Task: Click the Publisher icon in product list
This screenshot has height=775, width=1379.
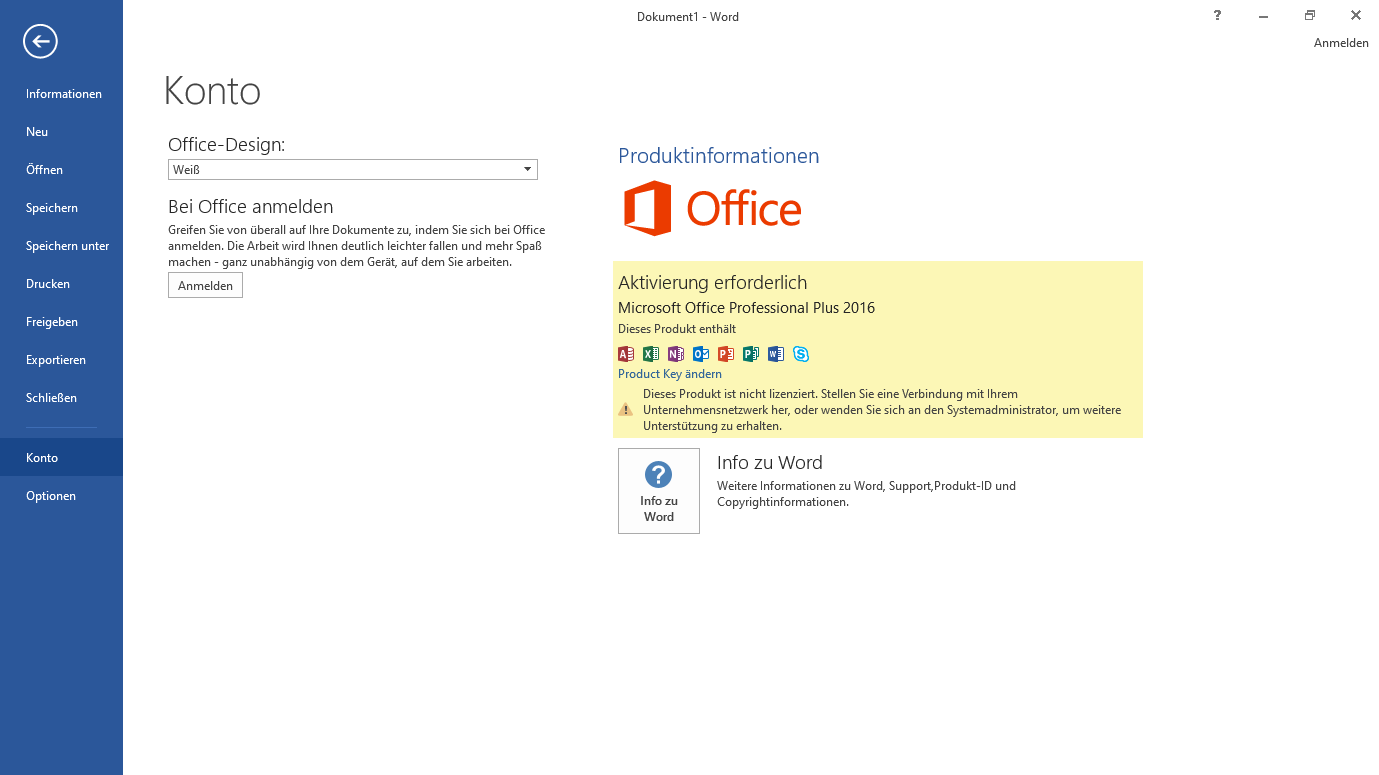Action: point(751,354)
